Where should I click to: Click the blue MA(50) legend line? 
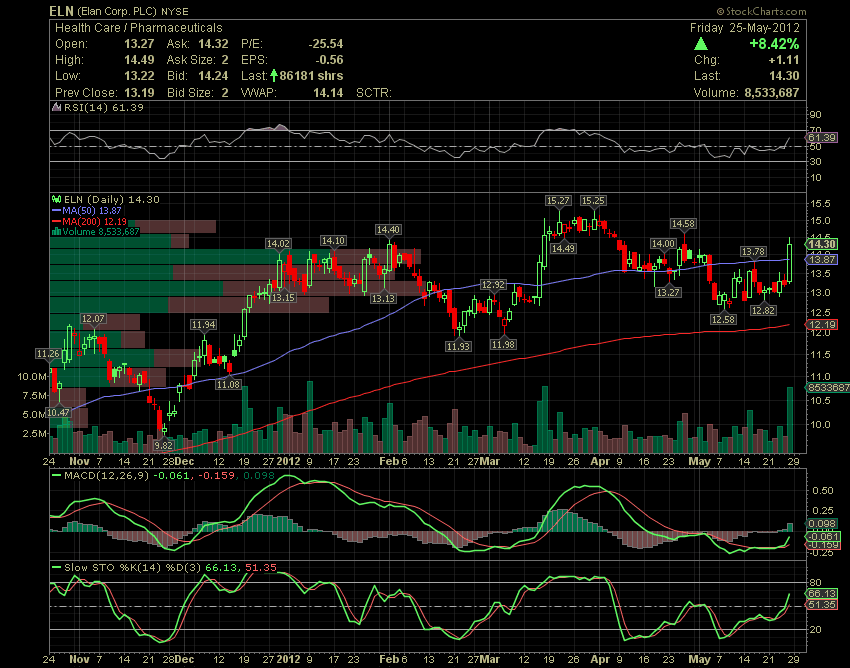point(56,210)
